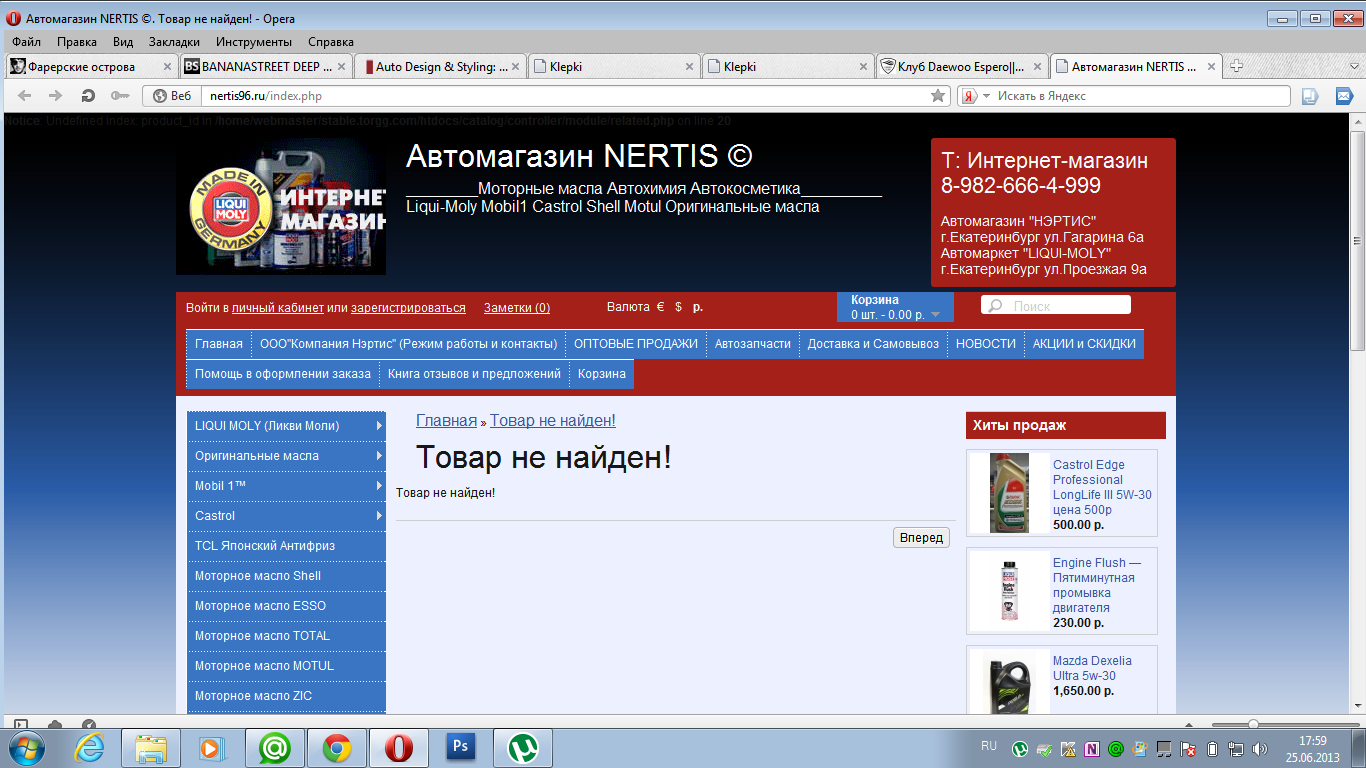Click the OneNote tray icon

(1092, 748)
